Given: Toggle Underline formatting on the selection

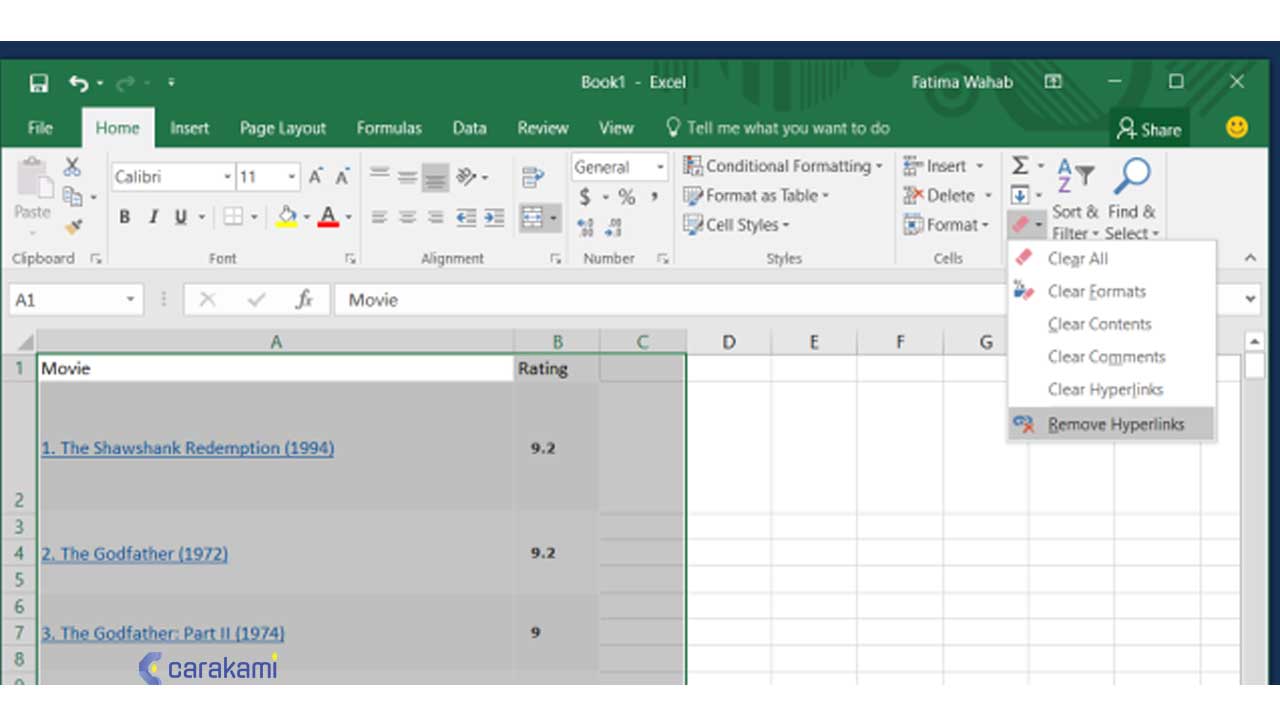Looking at the screenshot, I should pyautogui.click(x=181, y=216).
